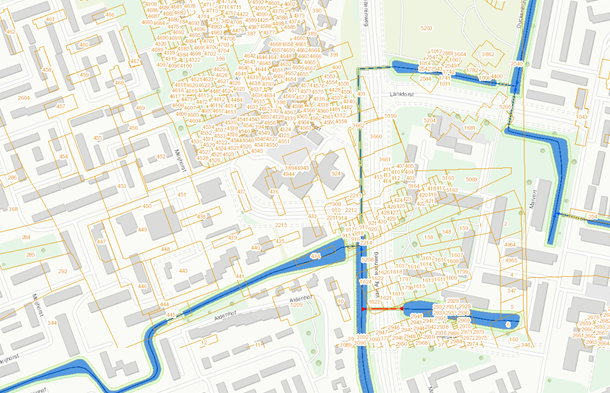Select parcel label 5203 in park

click(x=426, y=28)
